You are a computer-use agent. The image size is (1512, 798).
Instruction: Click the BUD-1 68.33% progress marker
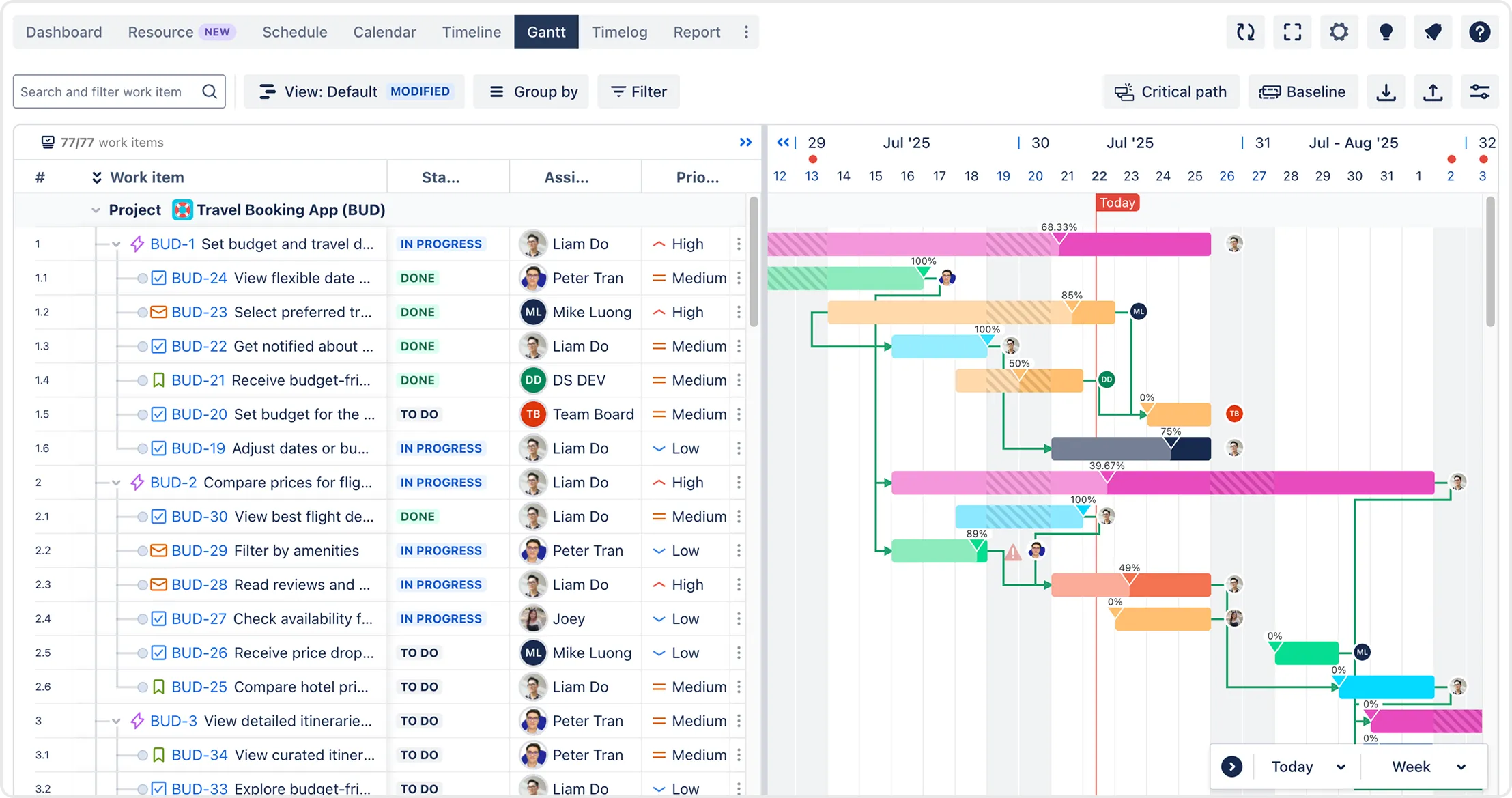(x=1059, y=238)
